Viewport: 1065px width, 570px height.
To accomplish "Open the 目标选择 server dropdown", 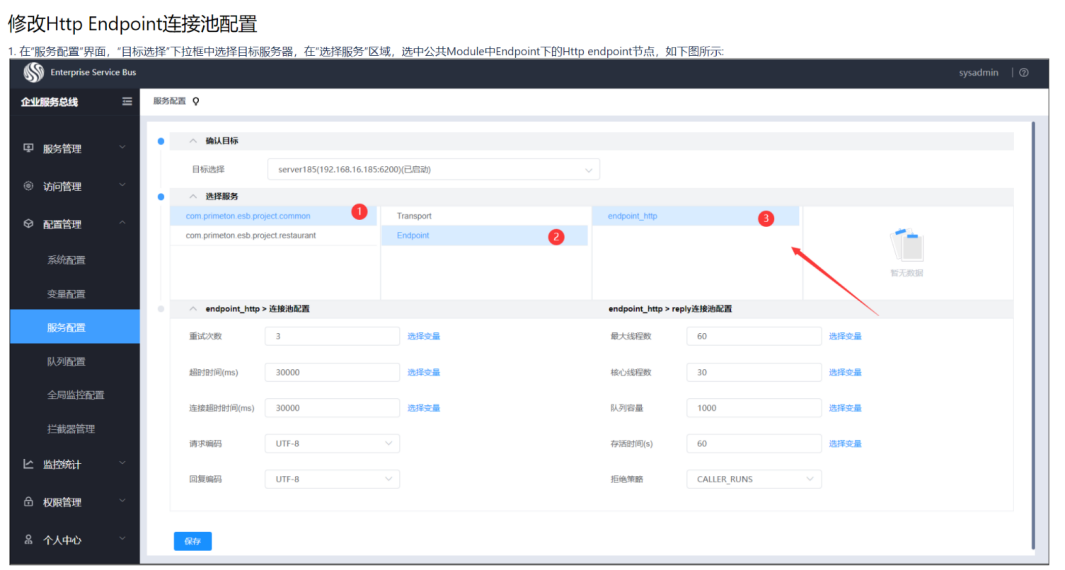I will 433,170.
